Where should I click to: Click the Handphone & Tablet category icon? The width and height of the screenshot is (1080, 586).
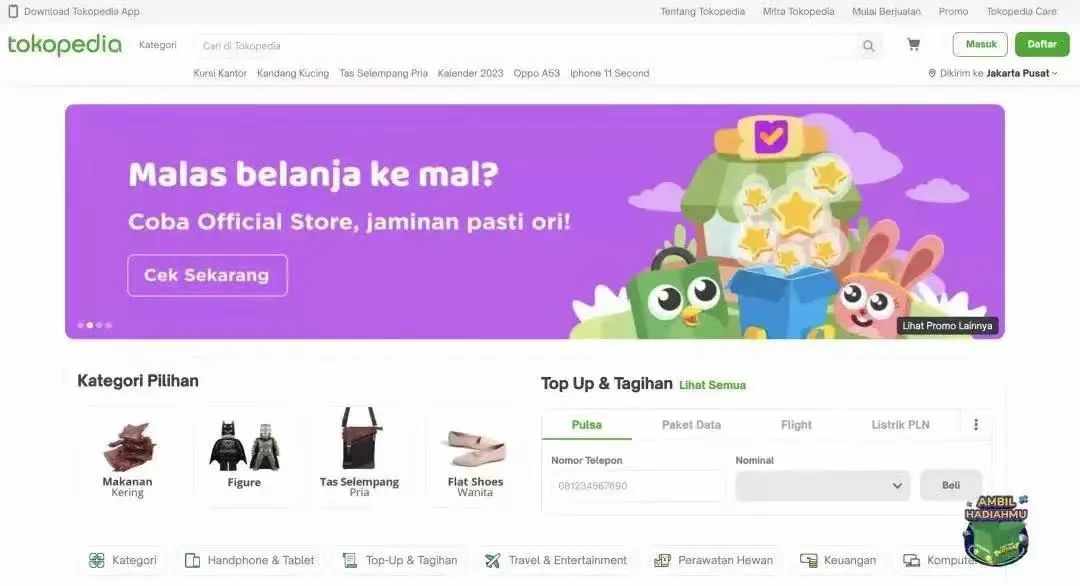coord(192,561)
